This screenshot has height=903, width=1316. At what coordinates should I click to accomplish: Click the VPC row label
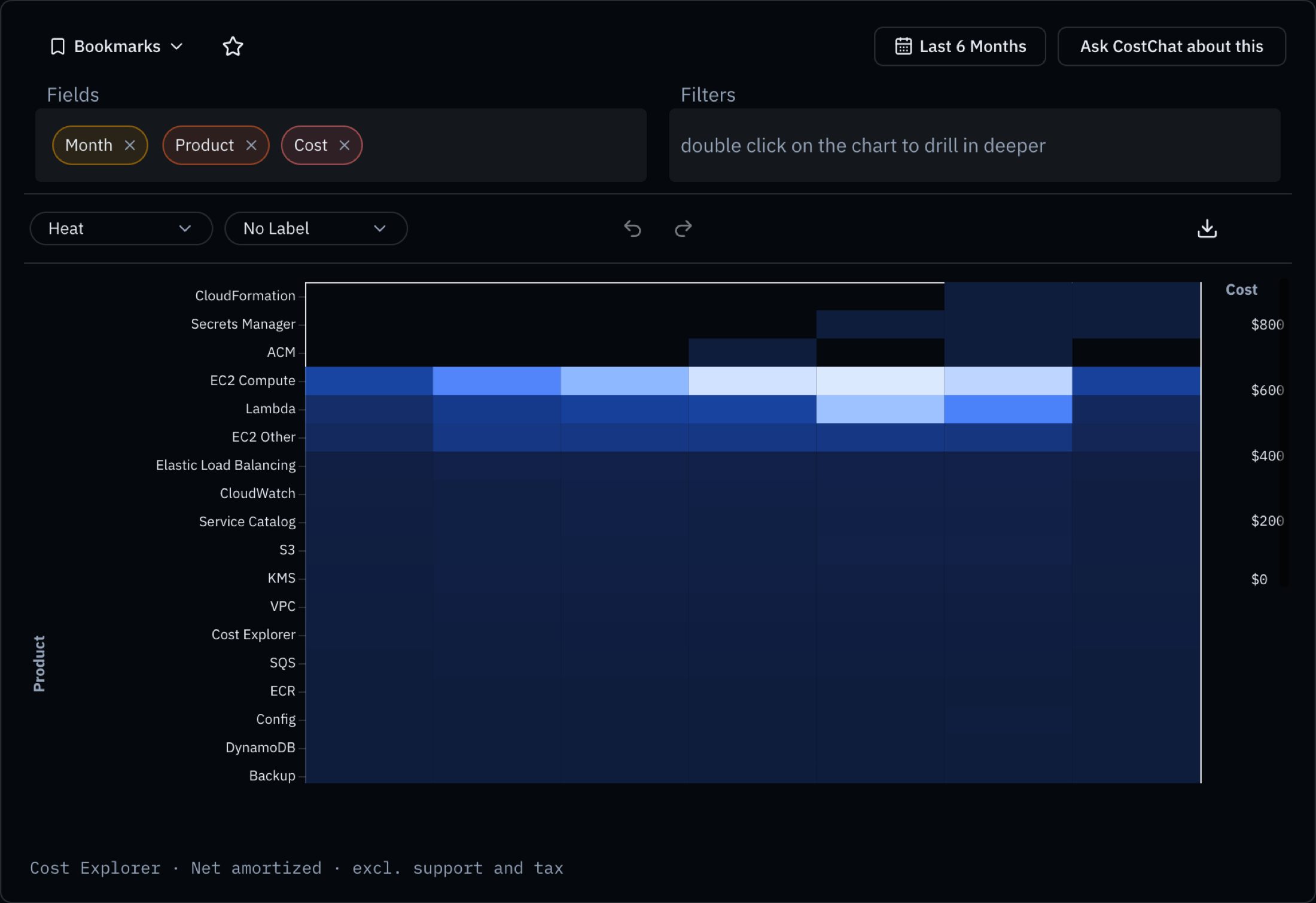click(x=283, y=606)
